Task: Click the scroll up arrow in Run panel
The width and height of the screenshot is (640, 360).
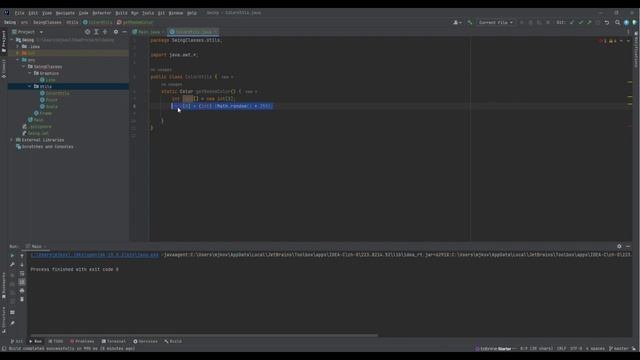Action: click(x=22, y=256)
